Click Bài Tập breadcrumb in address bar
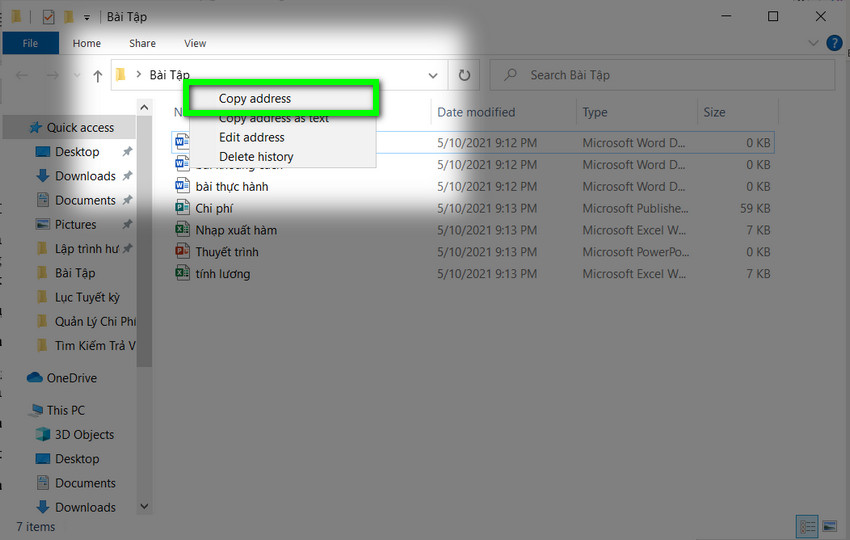 [169, 75]
